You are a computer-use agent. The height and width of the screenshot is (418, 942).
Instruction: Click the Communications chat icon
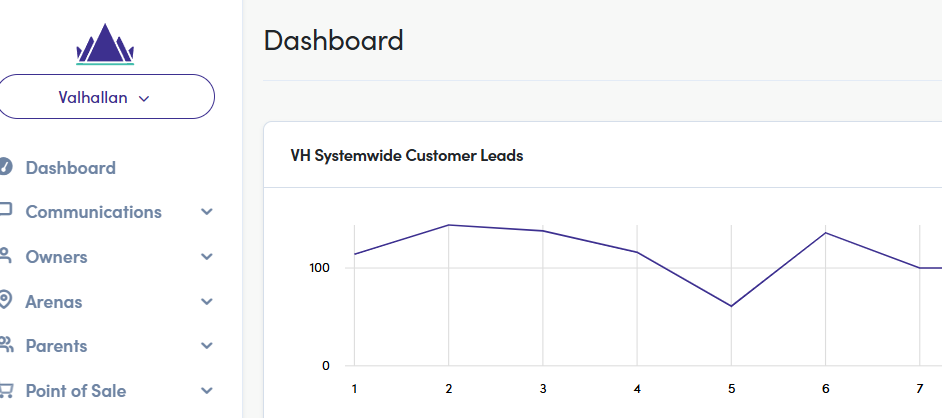click(5, 211)
